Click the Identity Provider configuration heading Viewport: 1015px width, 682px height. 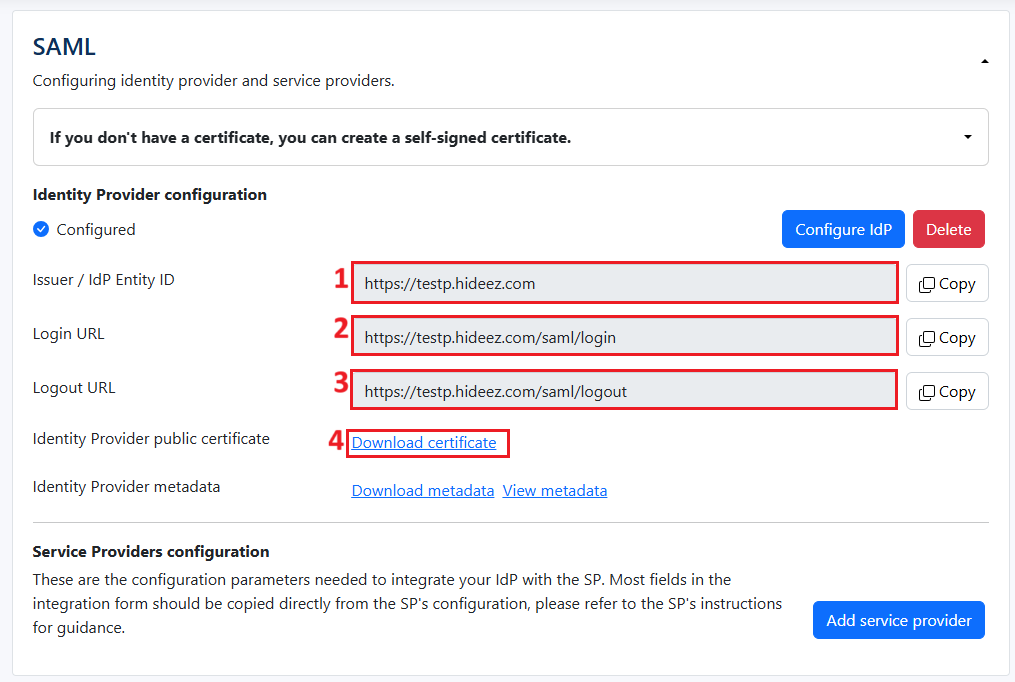point(149,195)
